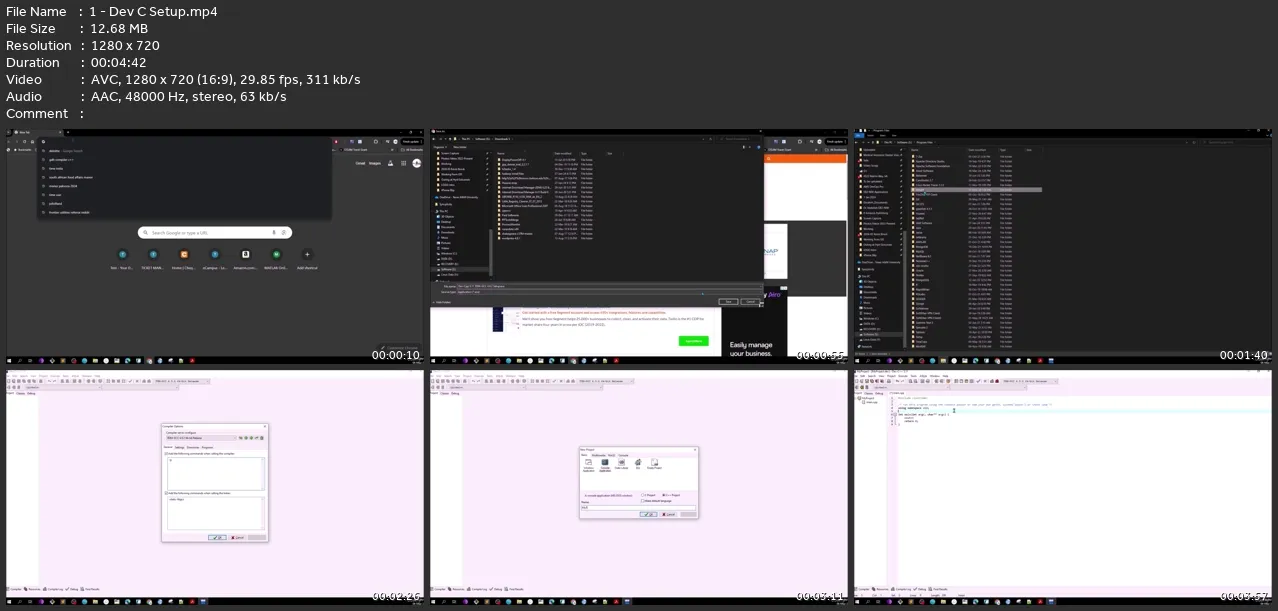Click the Customize Chrome button

click(x=401, y=346)
